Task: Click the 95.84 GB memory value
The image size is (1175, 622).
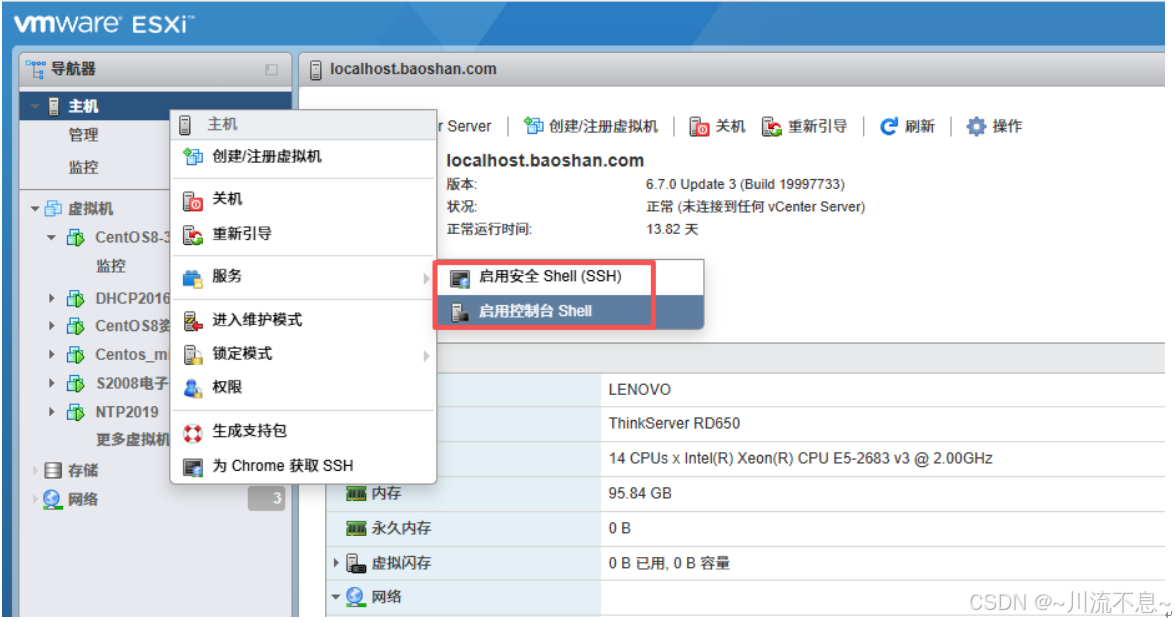Action: point(639,493)
